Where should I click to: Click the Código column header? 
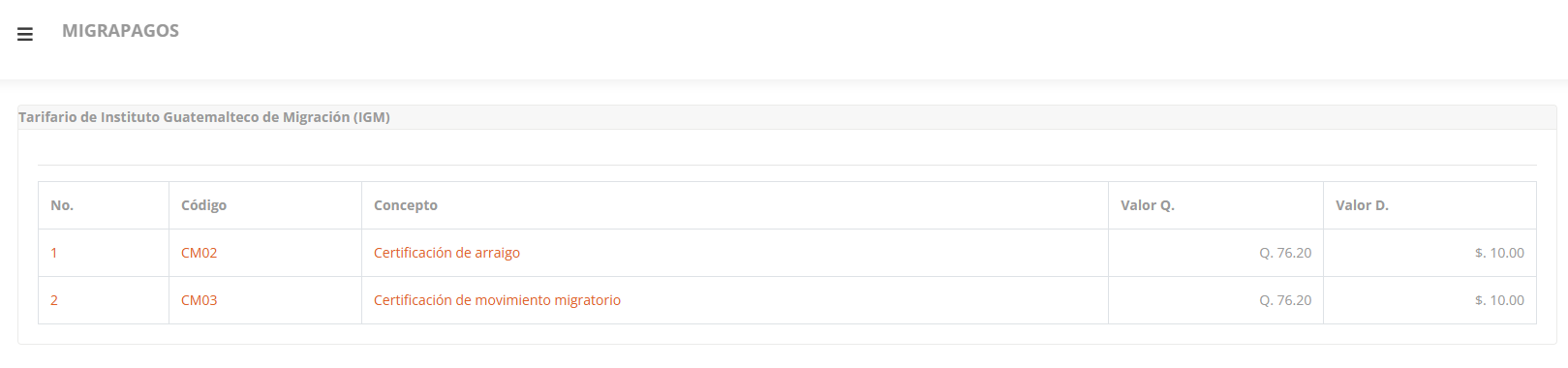[x=203, y=205]
